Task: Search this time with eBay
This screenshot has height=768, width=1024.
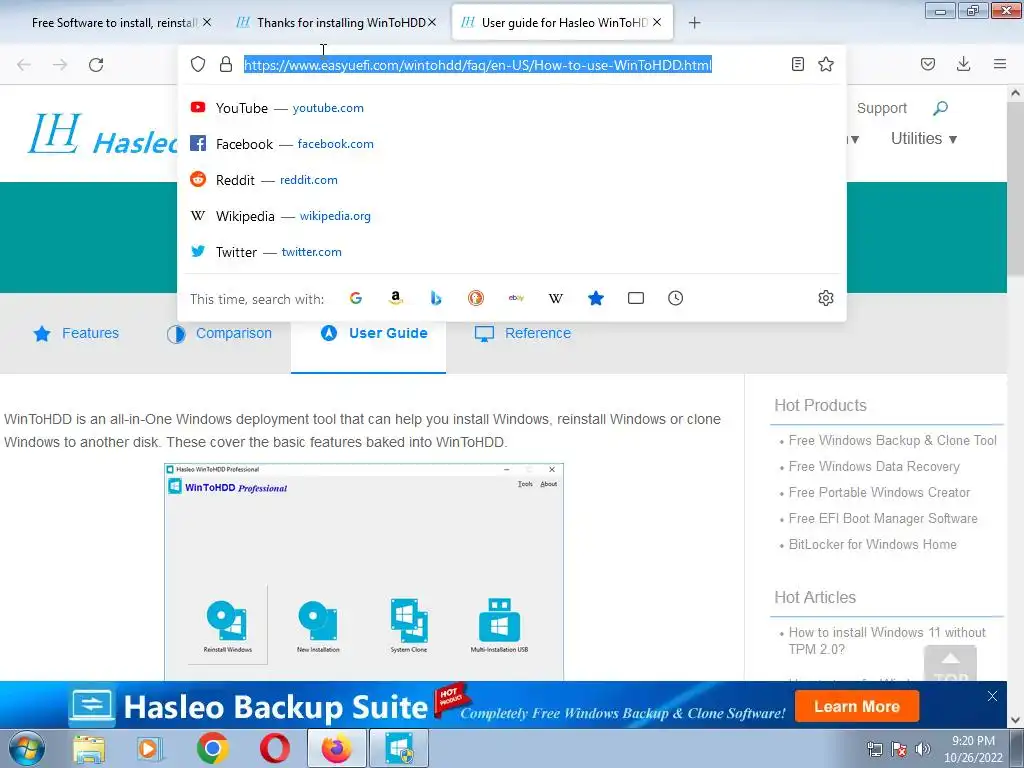Action: [x=516, y=298]
